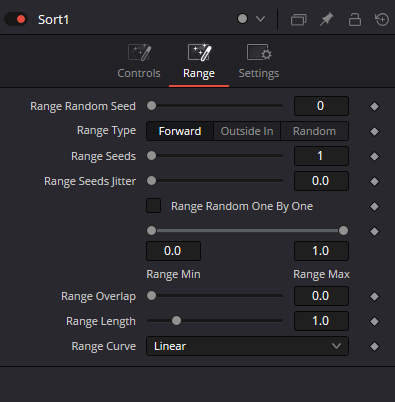395x402 pixels.
Task: Enable Range Random One By One checkbox
Action: [154, 206]
